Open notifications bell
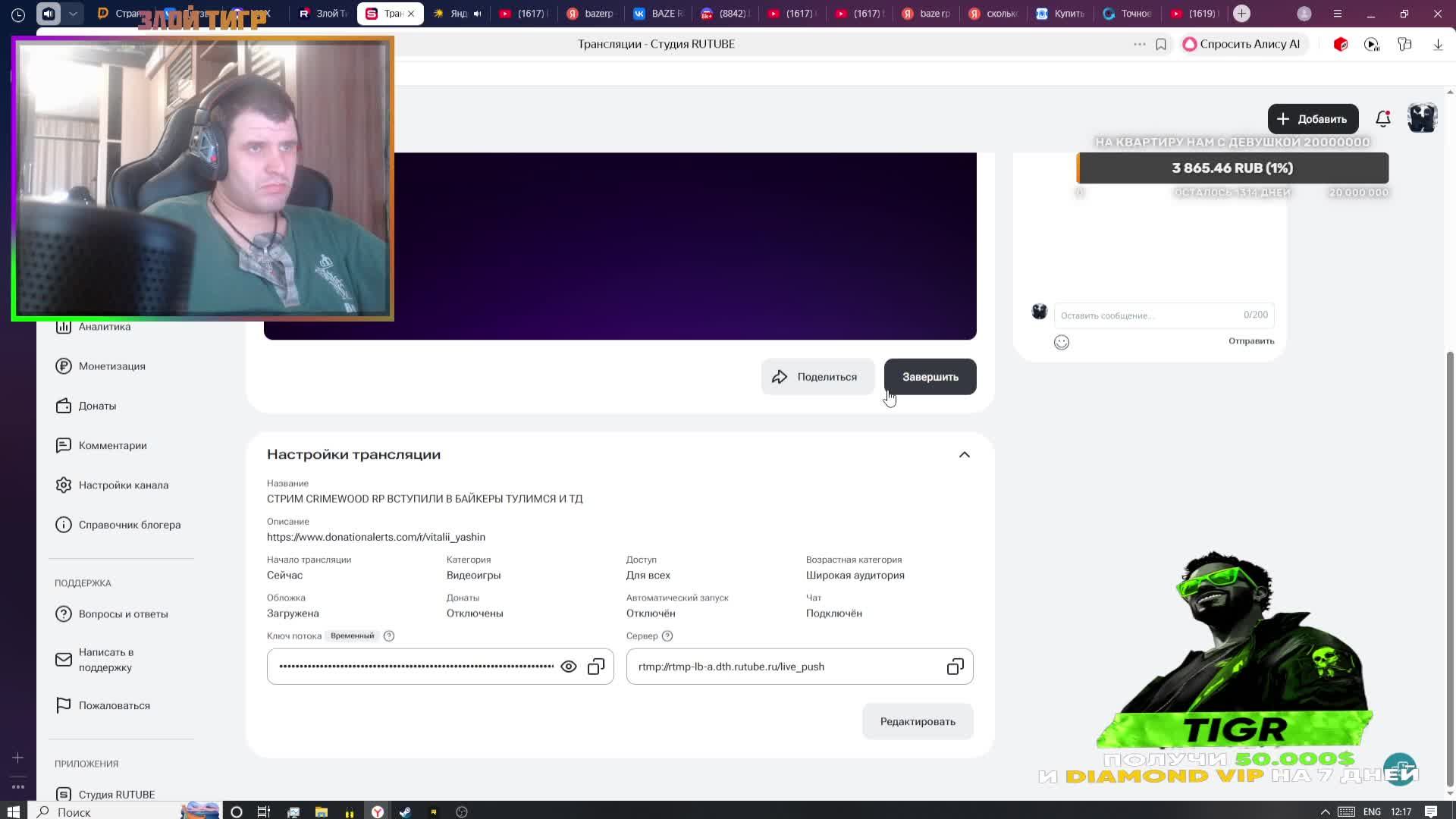The image size is (1456, 819). 1382,119
